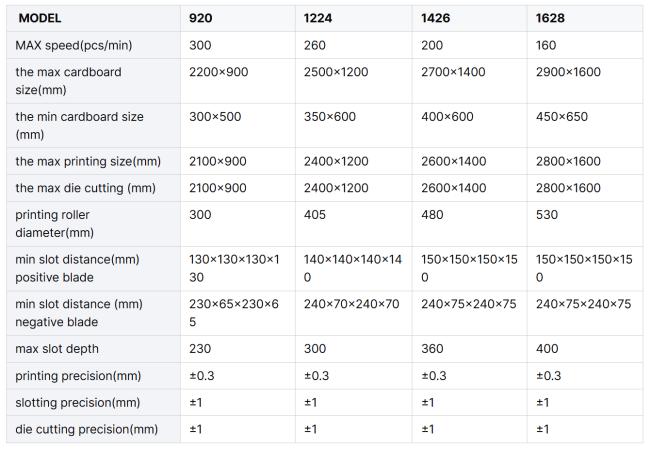This screenshot has height=449, width=650.
Task: Select the printing precision(mm) row label
Action: click(78, 376)
